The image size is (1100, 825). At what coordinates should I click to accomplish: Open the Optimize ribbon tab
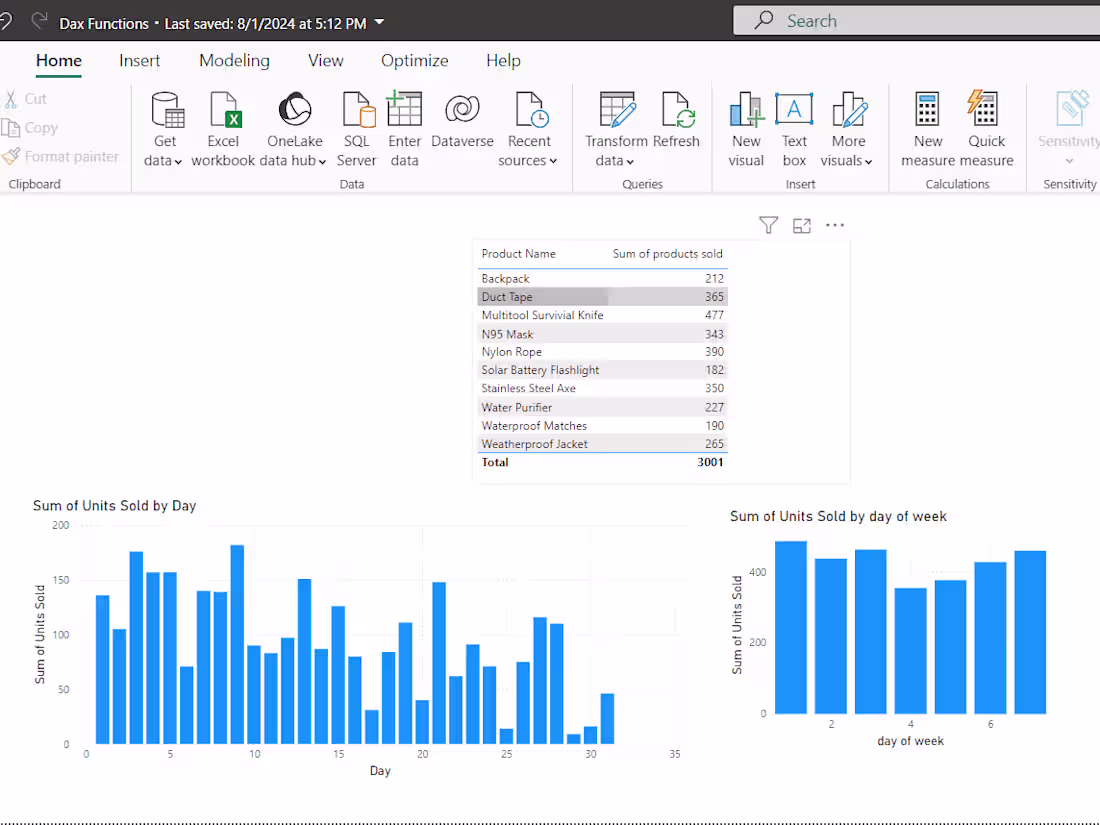tap(414, 60)
